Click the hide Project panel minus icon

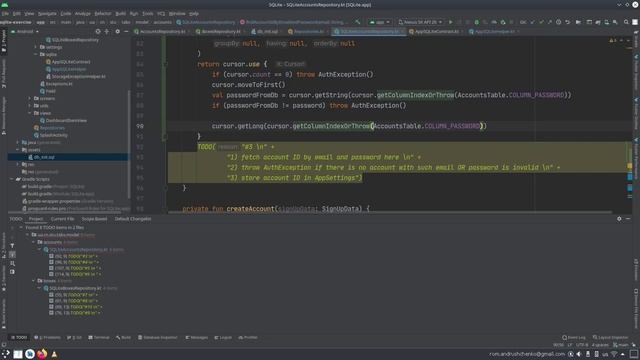[126, 31]
